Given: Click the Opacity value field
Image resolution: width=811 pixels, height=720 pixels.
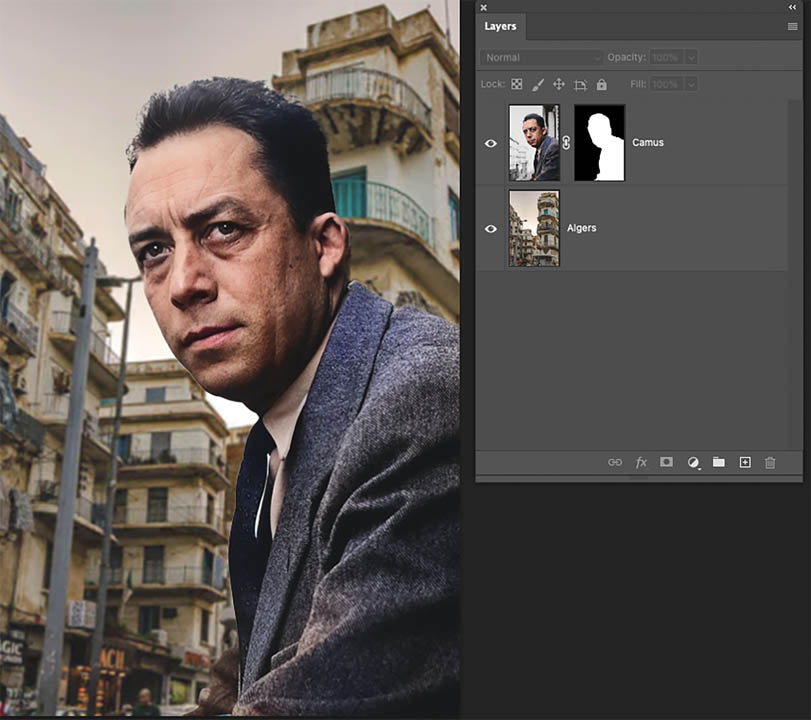Looking at the screenshot, I should 666,57.
